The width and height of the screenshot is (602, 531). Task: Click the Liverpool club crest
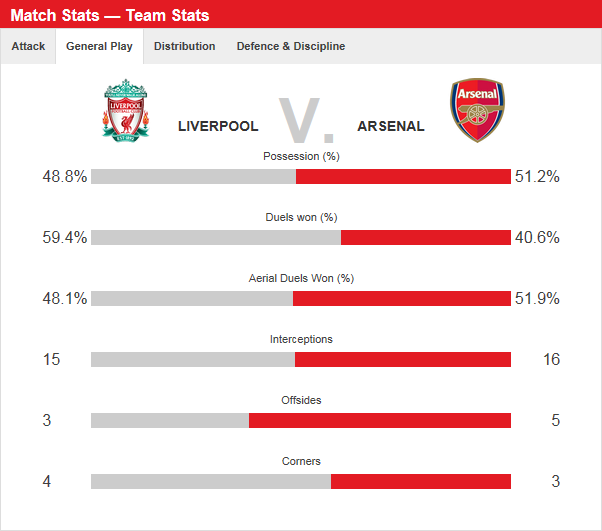tap(125, 111)
